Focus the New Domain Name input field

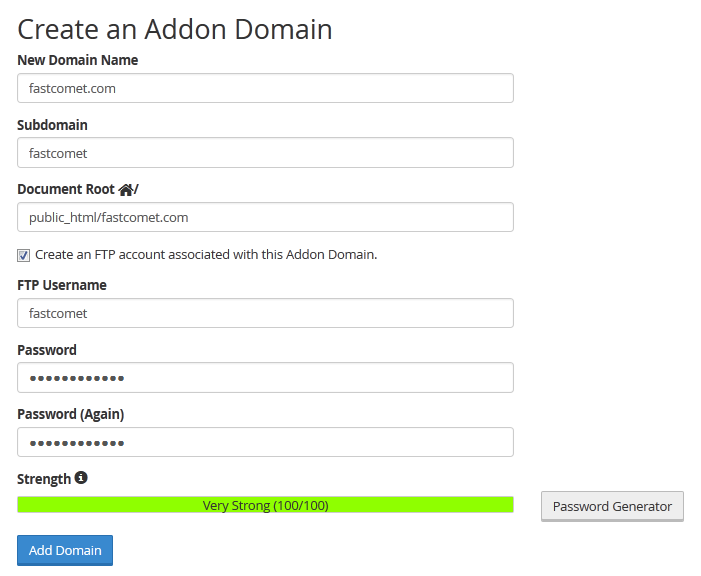(265, 88)
